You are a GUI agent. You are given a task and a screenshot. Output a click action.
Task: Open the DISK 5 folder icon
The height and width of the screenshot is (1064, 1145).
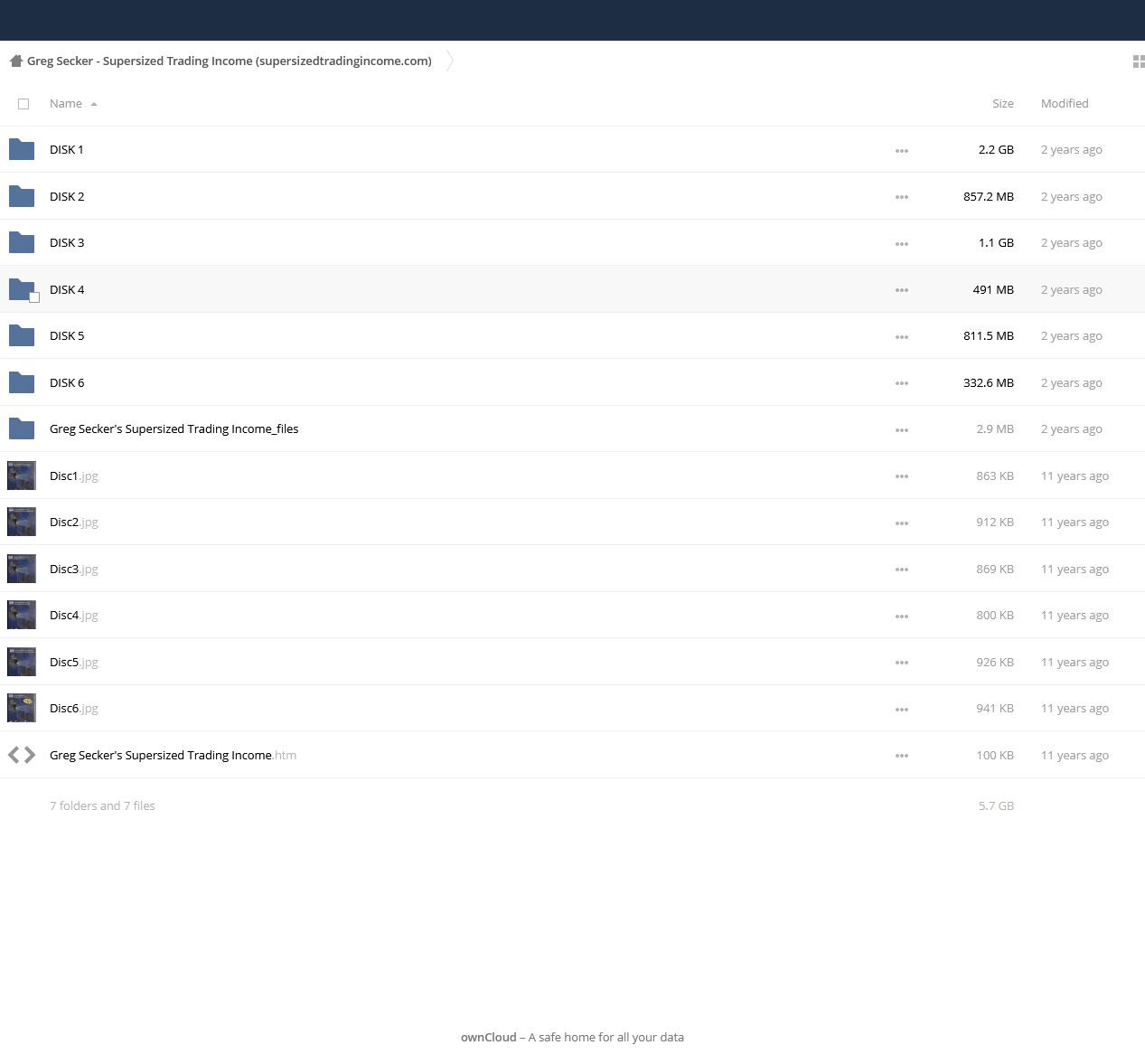(22, 336)
